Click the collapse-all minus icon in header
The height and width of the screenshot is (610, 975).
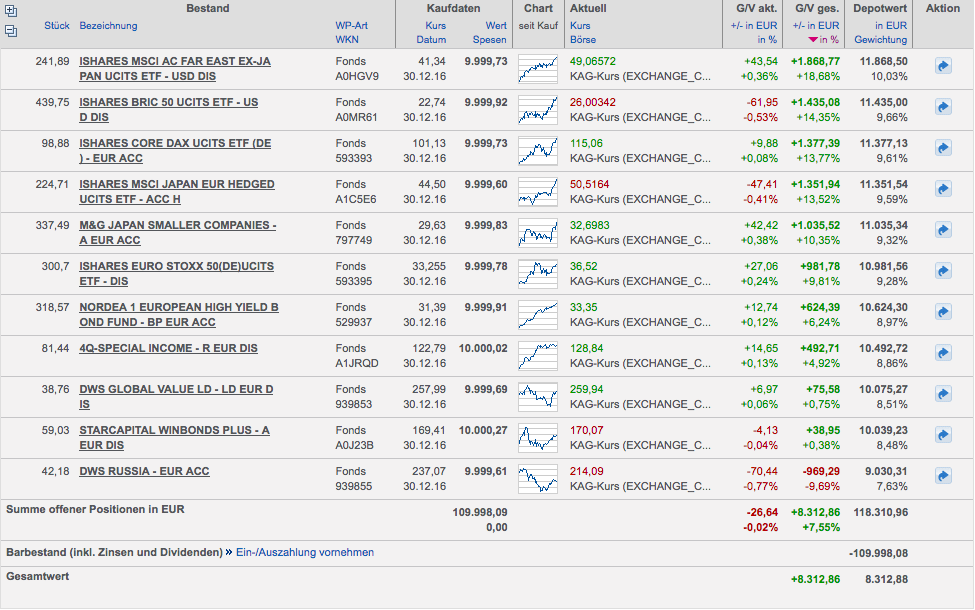click(x=11, y=30)
